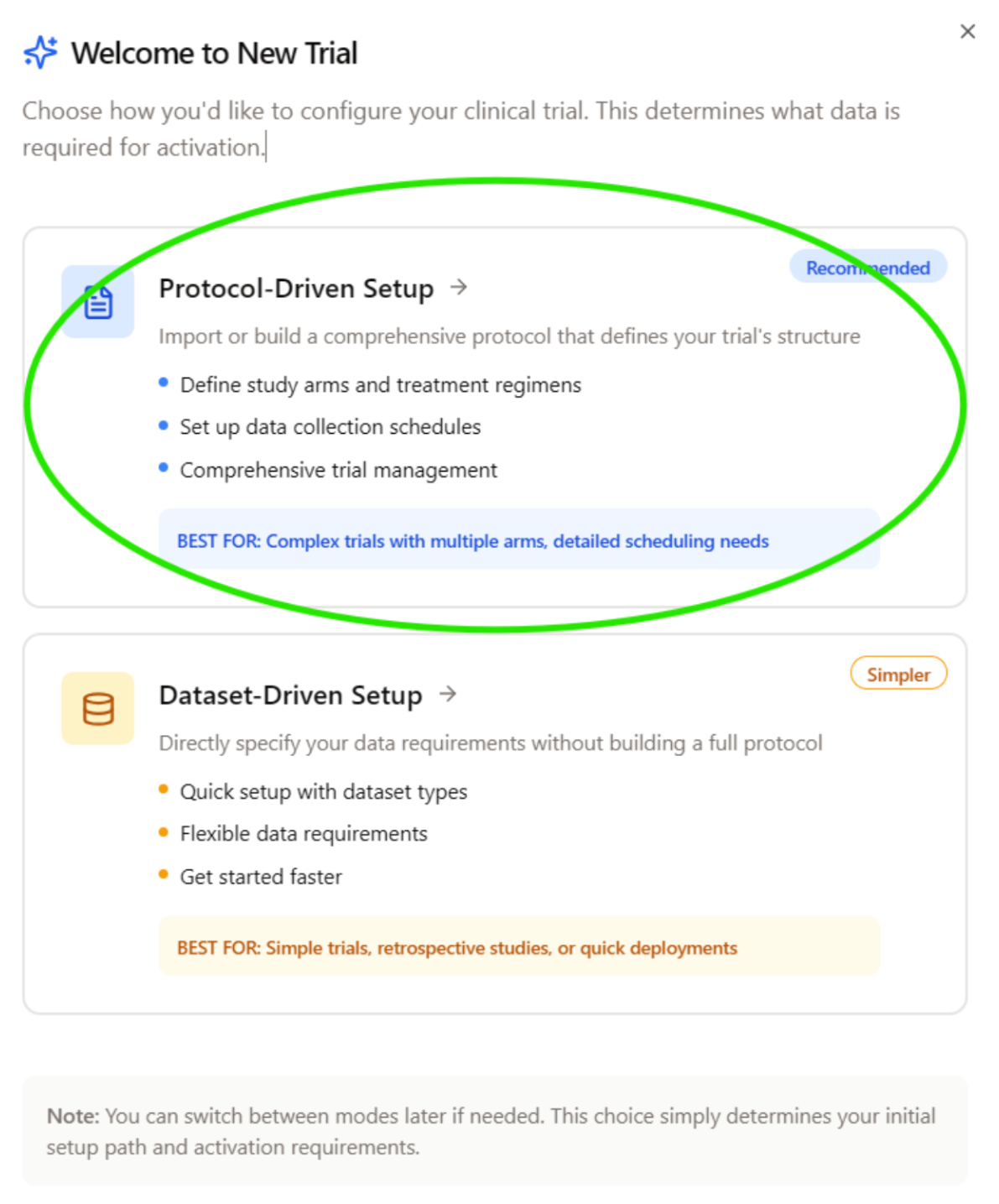Screen dimensions: 999x1204
Task: Click the blue bullet beside Set up data collection schedules
Action: point(163,425)
